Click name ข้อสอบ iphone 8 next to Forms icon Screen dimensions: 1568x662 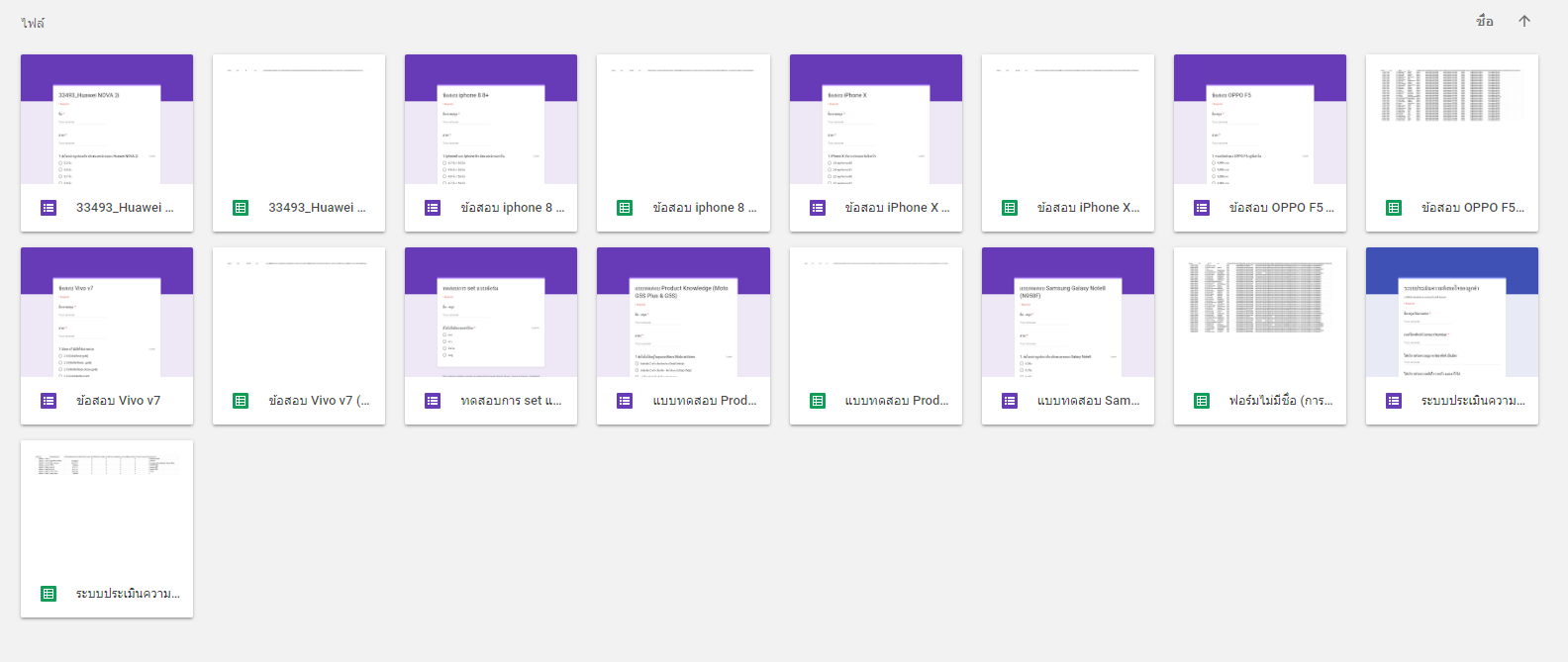coord(512,208)
